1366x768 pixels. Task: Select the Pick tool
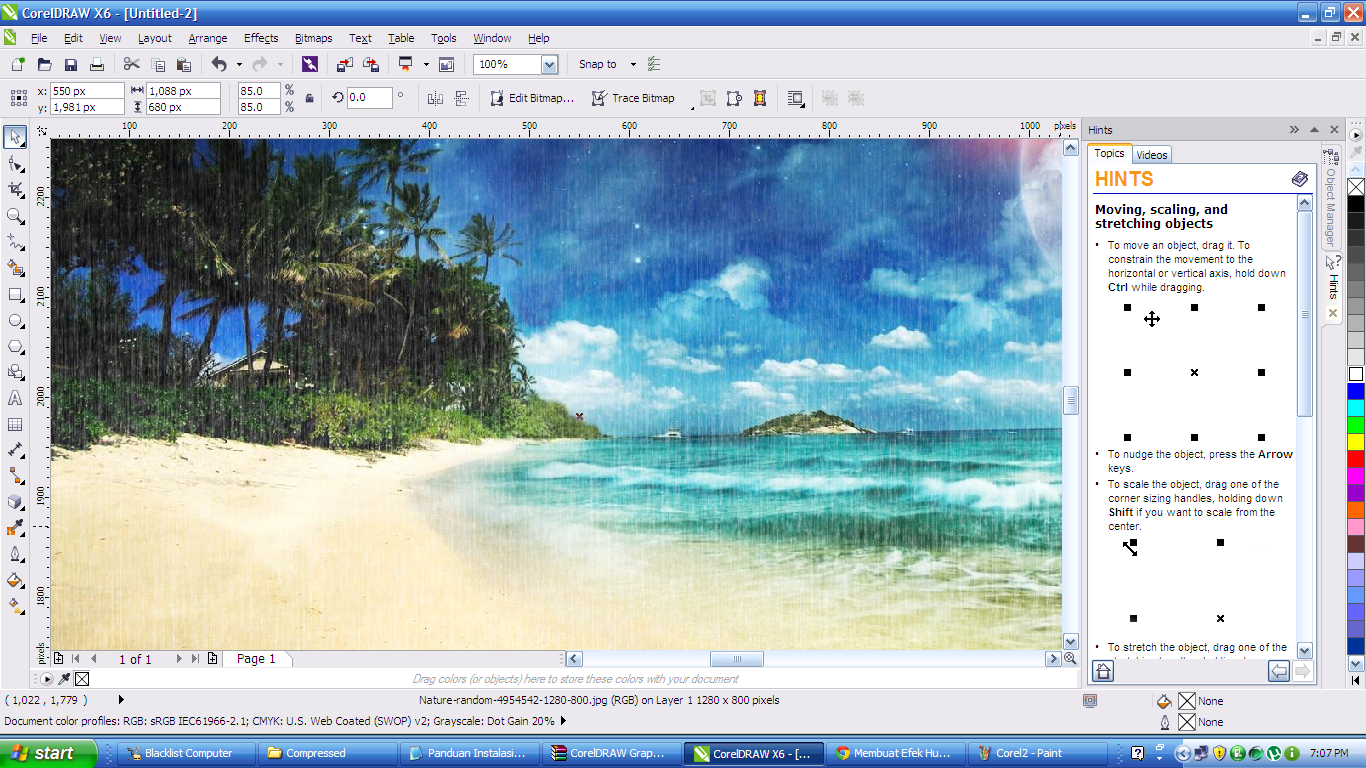(x=14, y=136)
